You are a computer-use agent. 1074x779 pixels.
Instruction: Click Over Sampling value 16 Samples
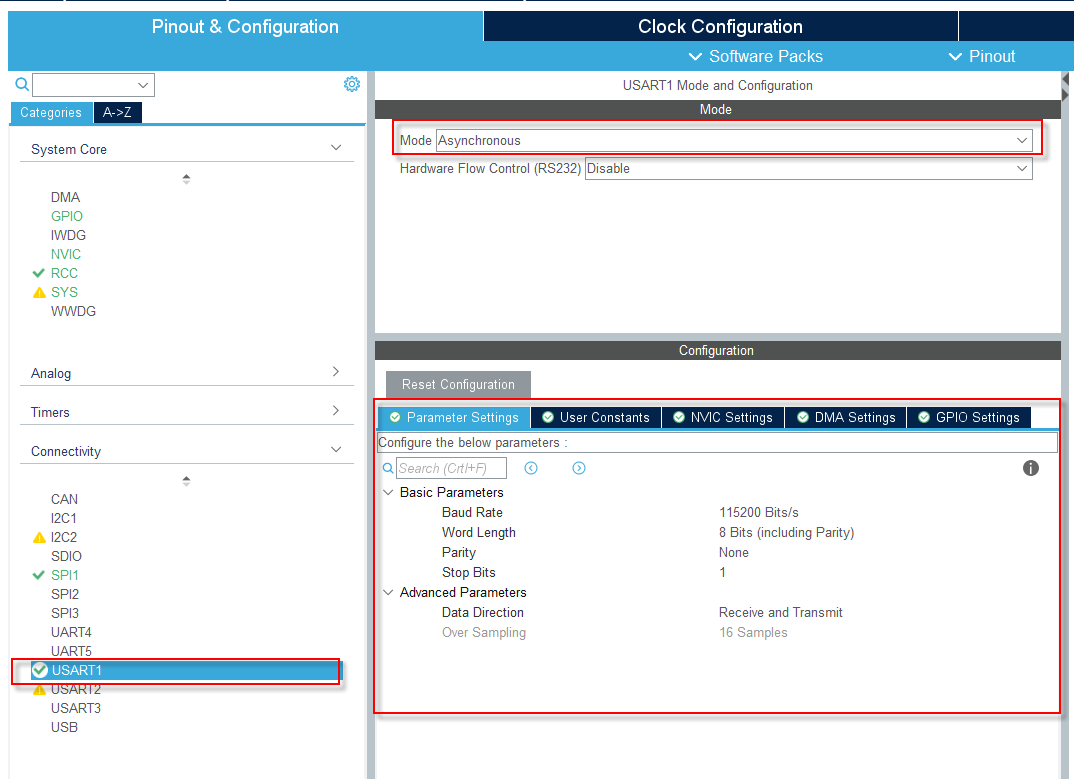753,632
